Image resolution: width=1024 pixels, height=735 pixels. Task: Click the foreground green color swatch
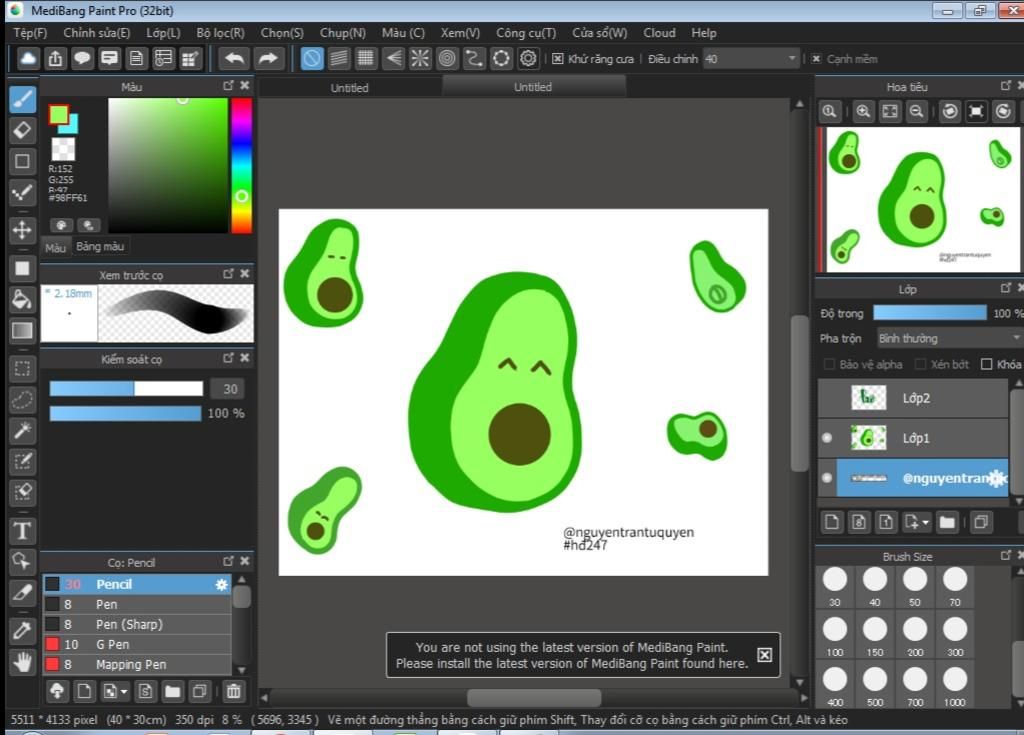[x=58, y=115]
